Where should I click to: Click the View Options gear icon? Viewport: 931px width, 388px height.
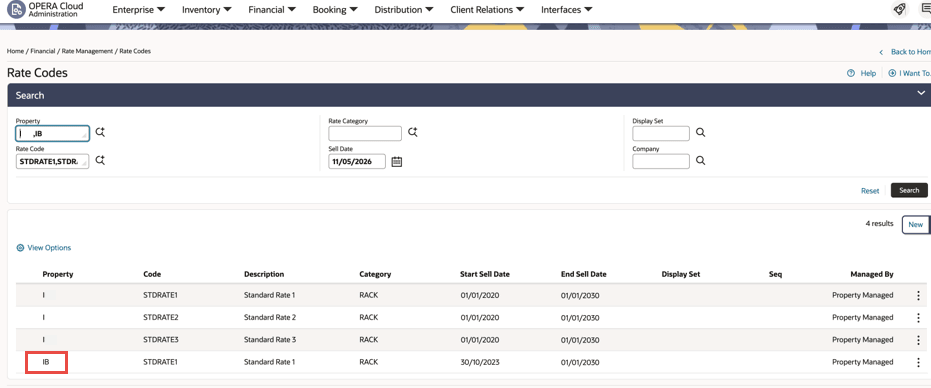coord(20,248)
